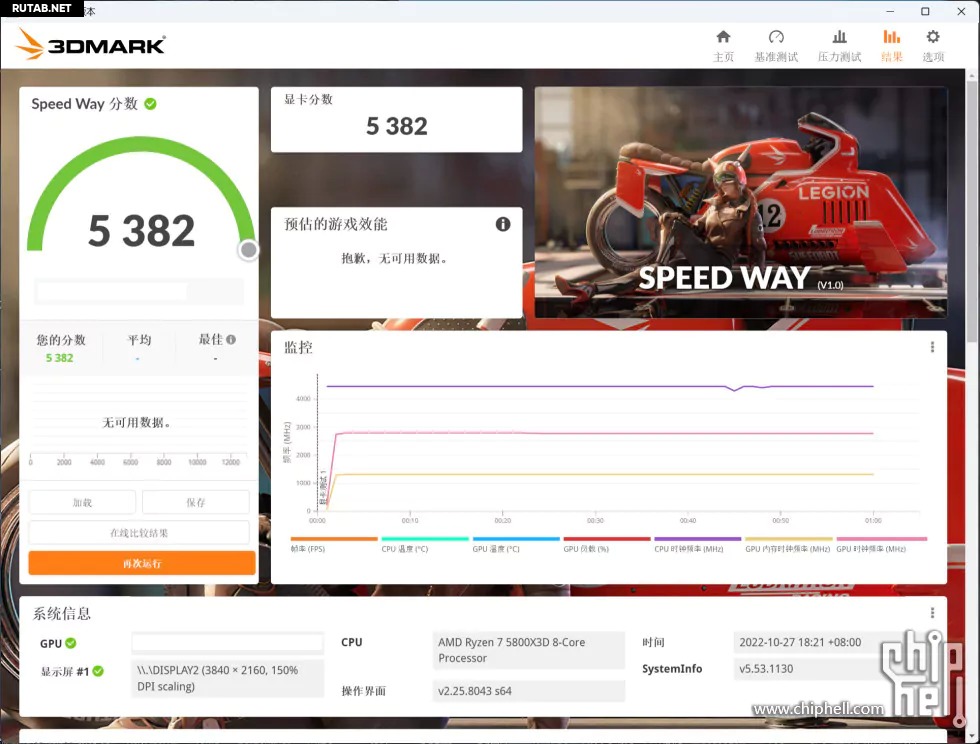Click green checkmark beside Speed Way score

(150, 103)
